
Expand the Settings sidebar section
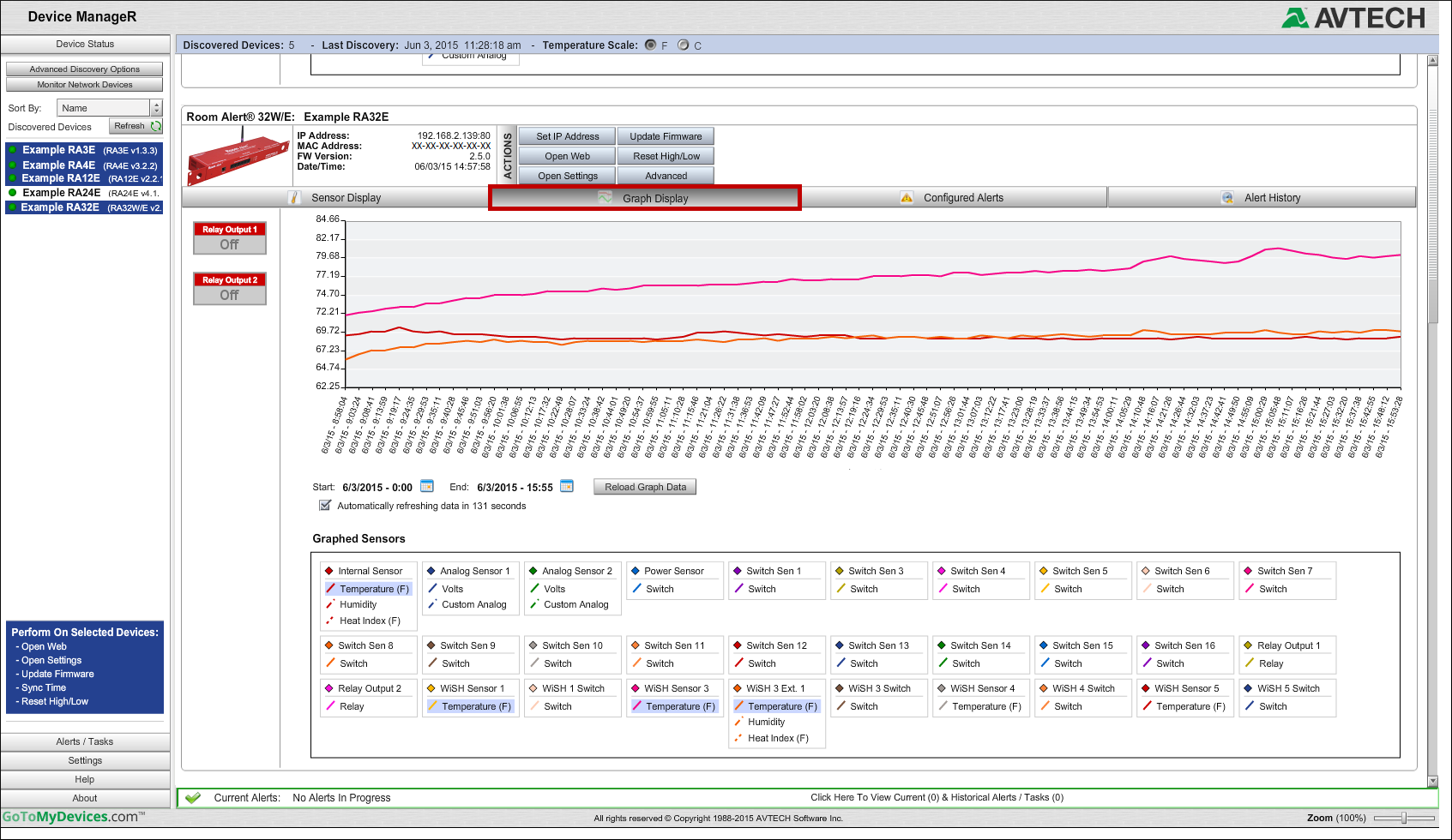[85, 760]
